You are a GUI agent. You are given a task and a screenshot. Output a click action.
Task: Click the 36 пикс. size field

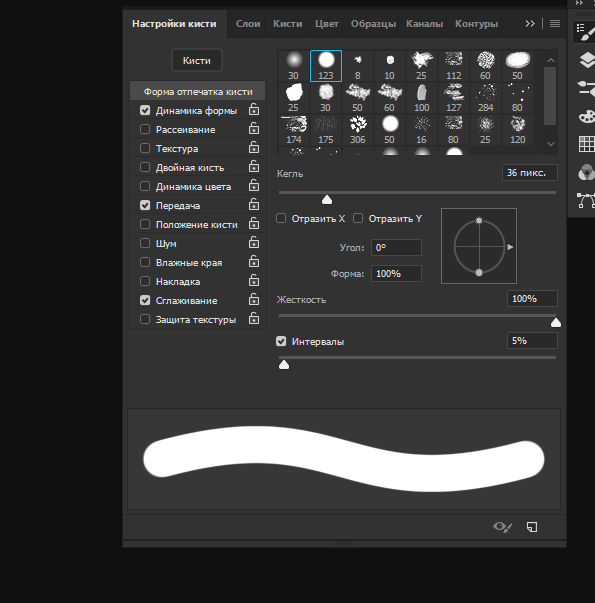tap(530, 173)
